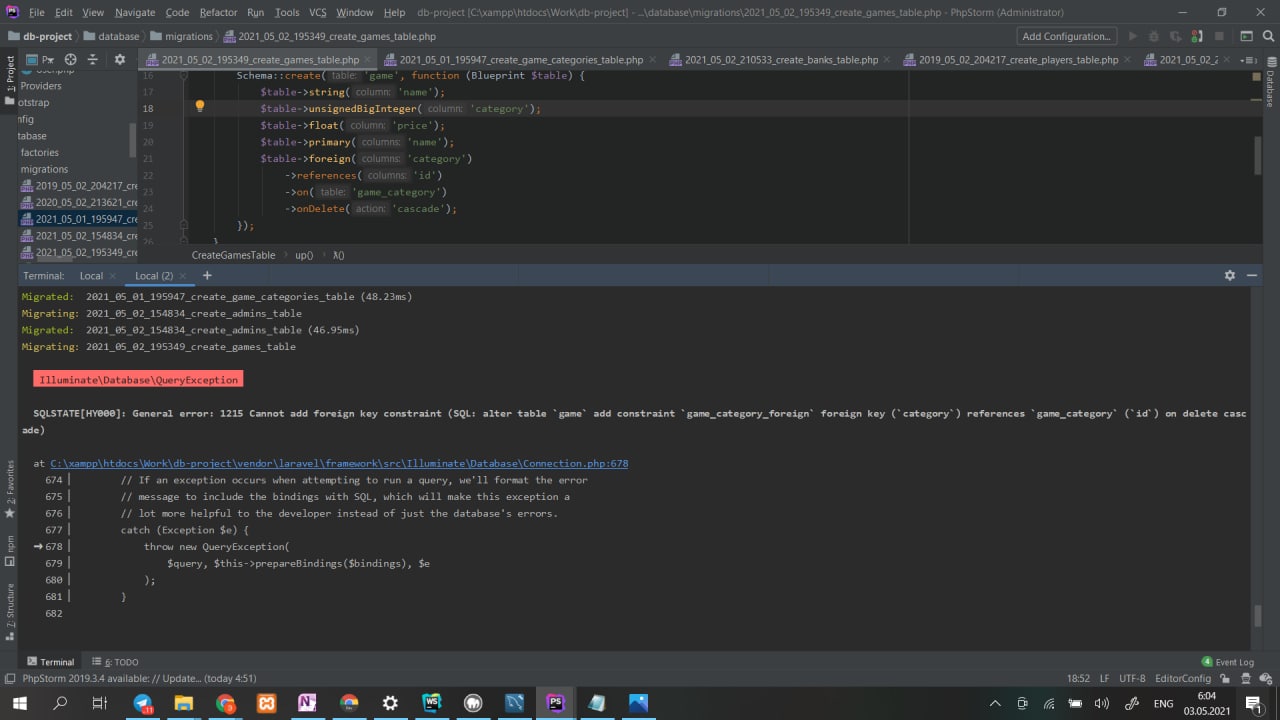Click the 18:52 cursor position indicator
Image resolution: width=1280 pixels, height=720 pixels.
click(1078, 678)
